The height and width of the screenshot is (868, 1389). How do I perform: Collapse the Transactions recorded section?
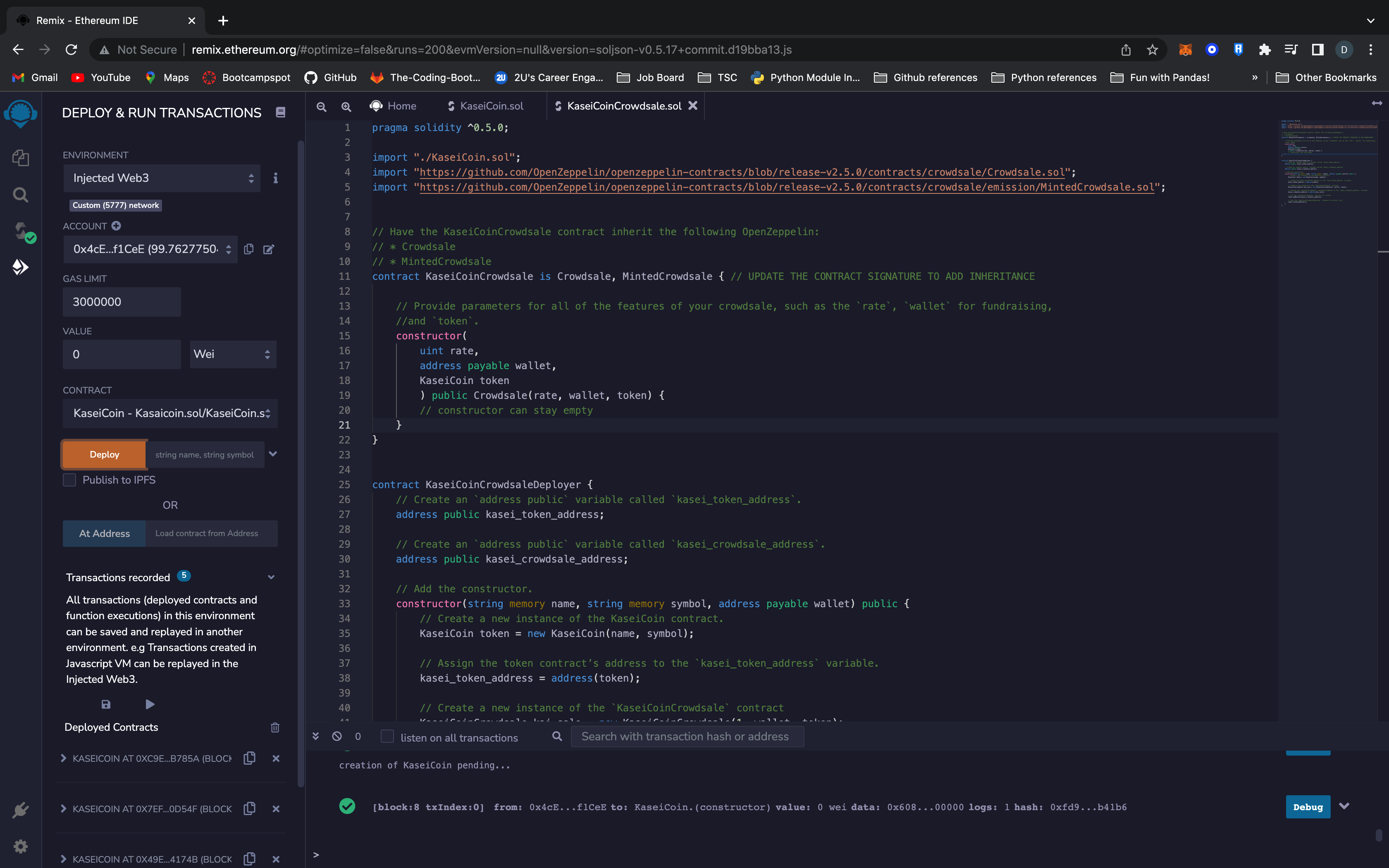tap(270, 577)
